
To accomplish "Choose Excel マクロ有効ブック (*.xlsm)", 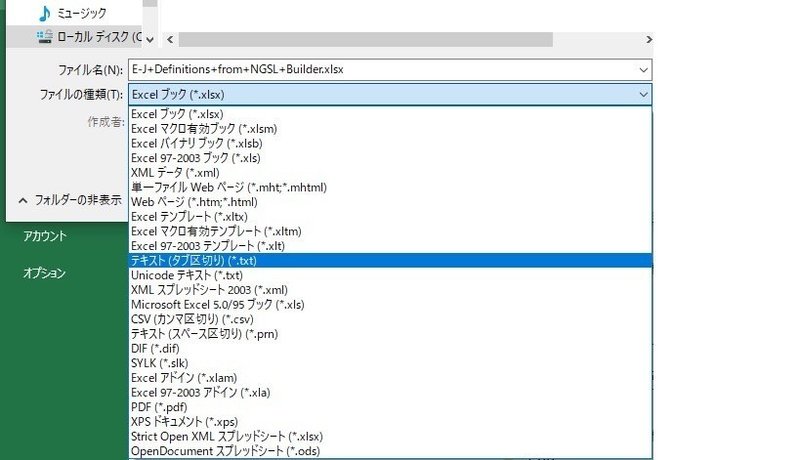I will (390, 129).
